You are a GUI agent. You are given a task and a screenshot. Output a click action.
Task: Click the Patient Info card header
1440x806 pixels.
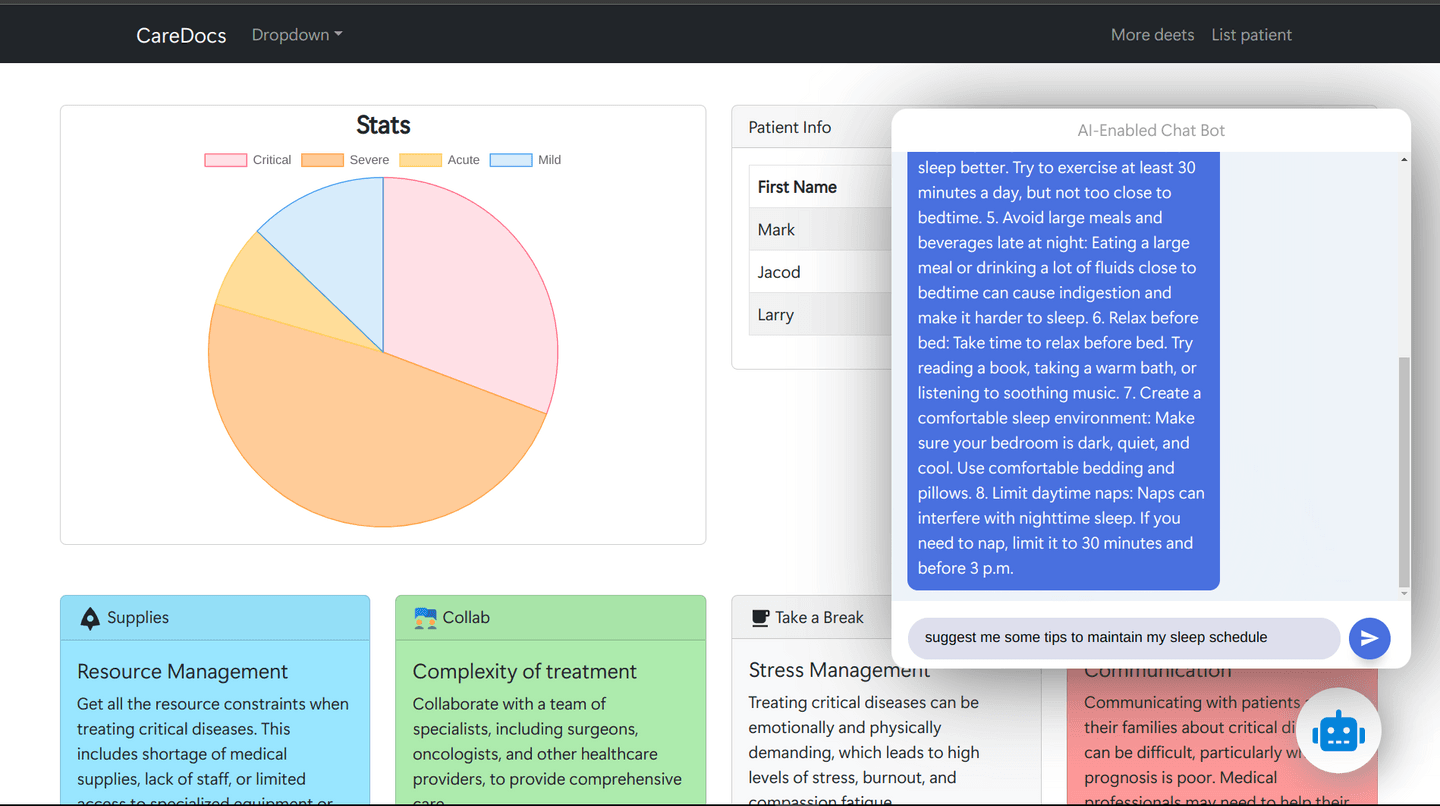(x=811, y=127)
